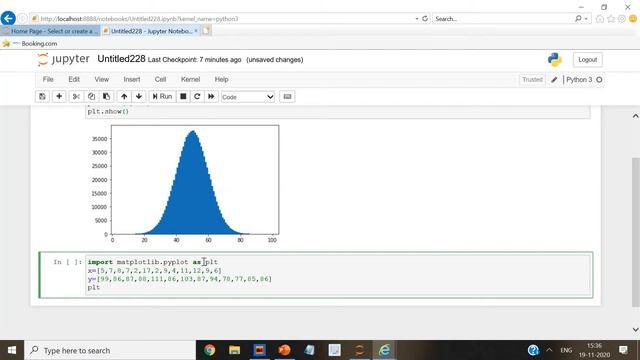Open the Help menu
This screenshot has width=640, height=360.
[x=221, y=80]
